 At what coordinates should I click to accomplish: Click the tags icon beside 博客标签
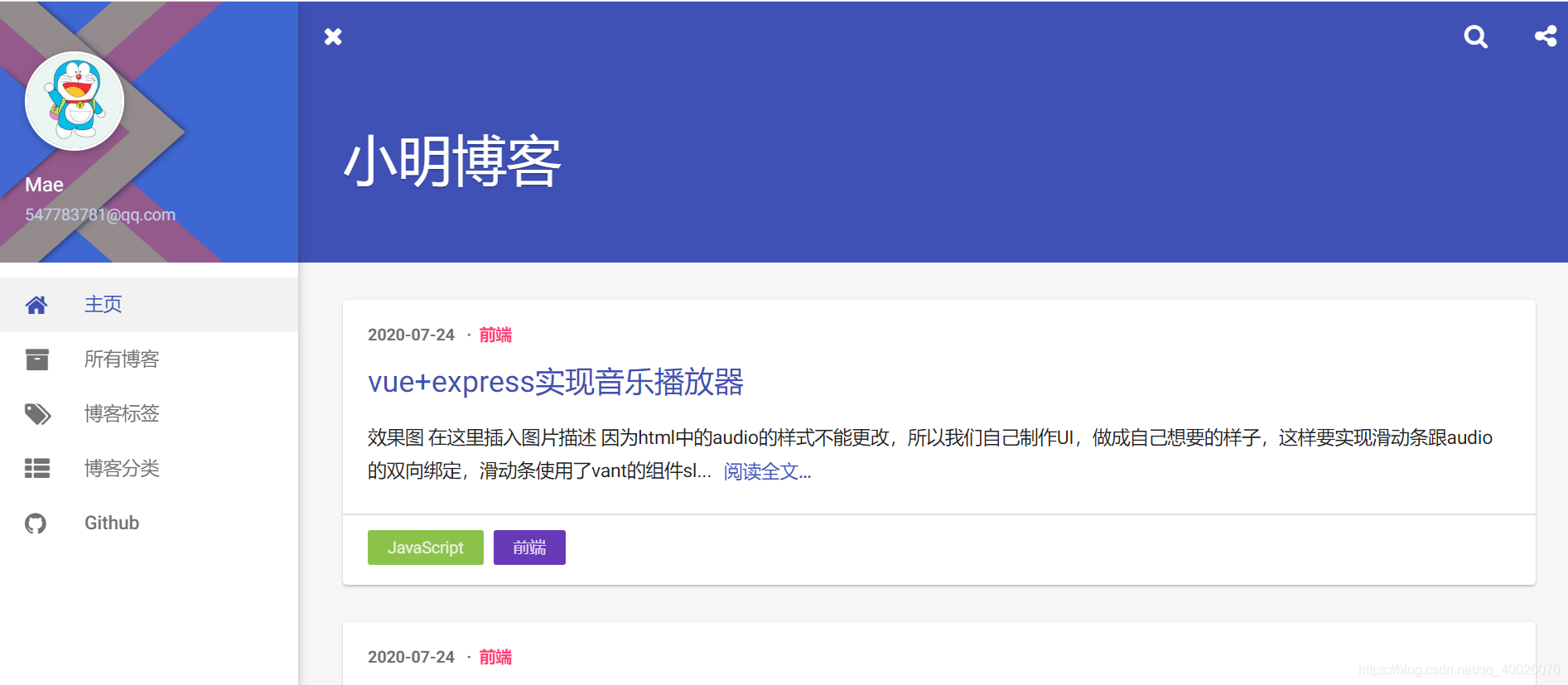point(38,414)
